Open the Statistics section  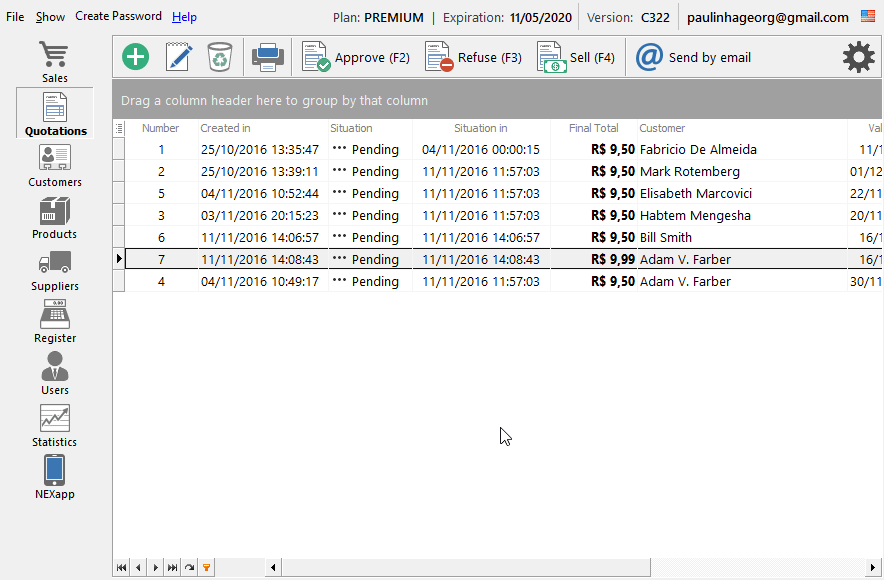(x=55, y=426)
